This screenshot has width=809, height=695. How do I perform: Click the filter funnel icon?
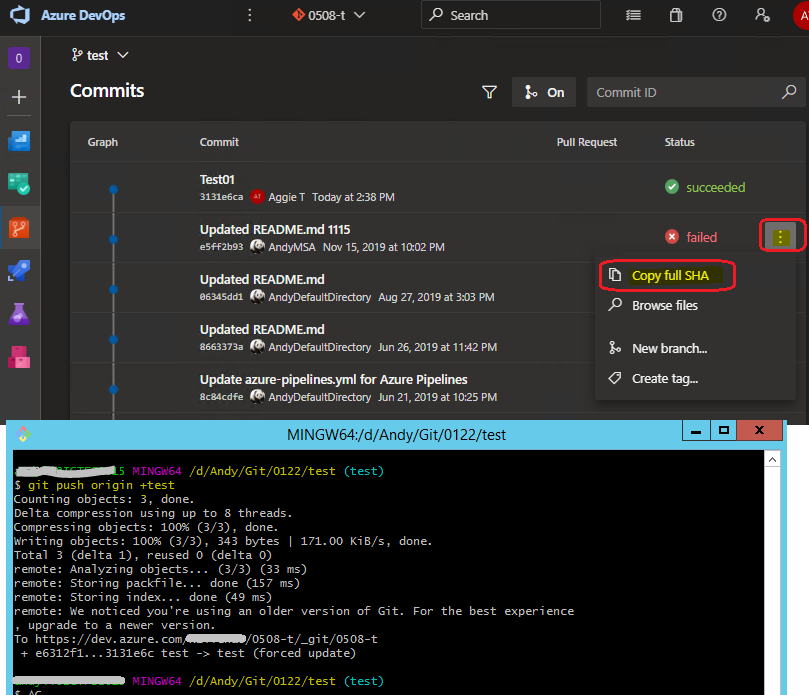tap(489, 92)
